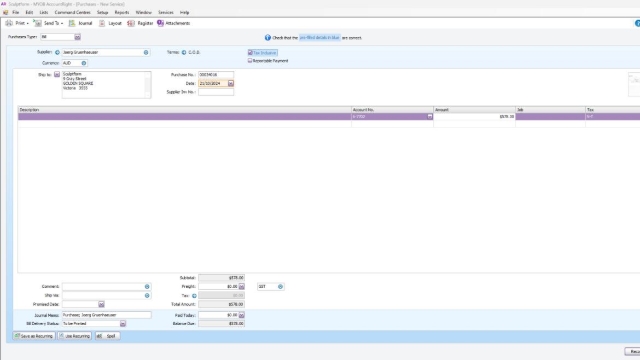The image size is (640, 360).
Task: Click the Purchase No. input field
Action: click(x=216, y=75)
